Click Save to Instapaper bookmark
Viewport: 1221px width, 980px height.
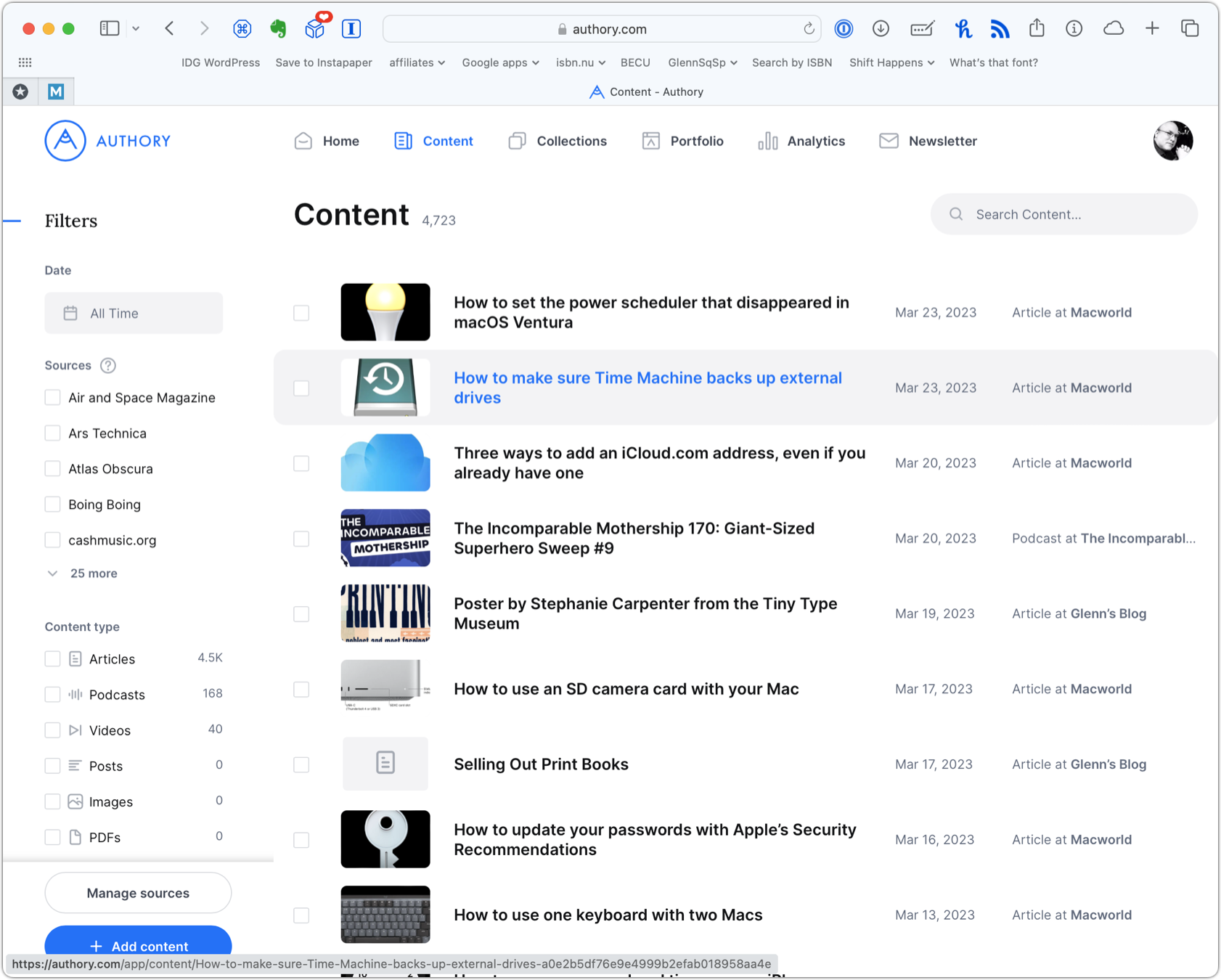click(x=324, y=62)
